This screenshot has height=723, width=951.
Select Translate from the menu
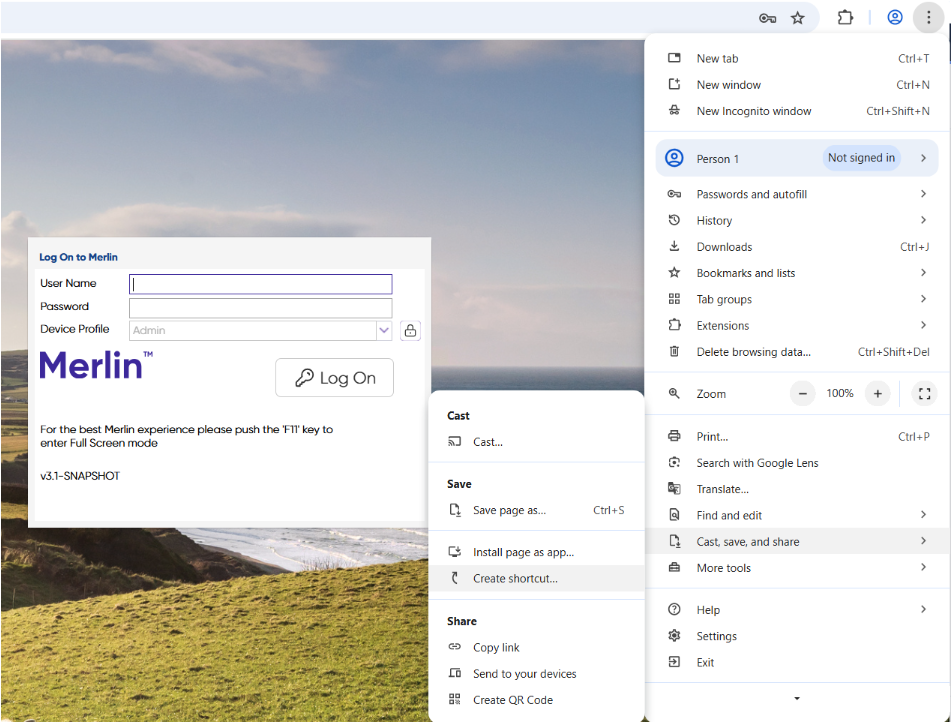click(797, 489)
